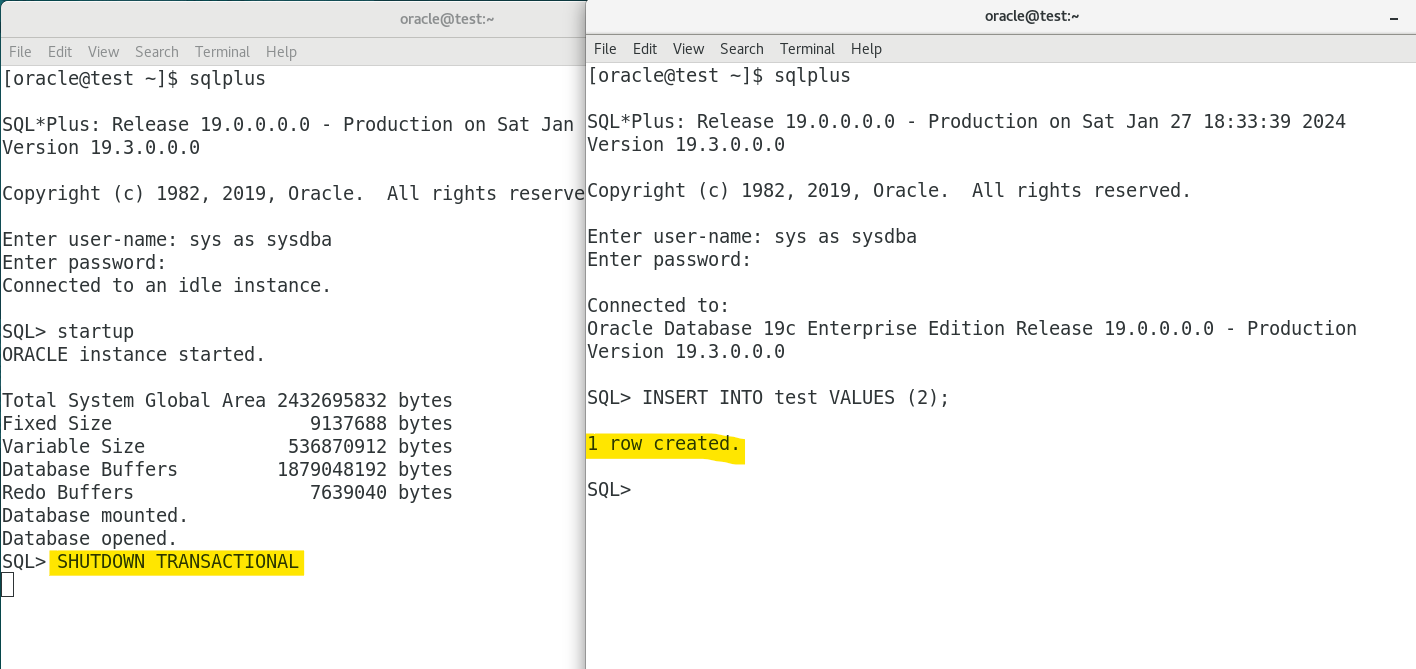Click 'Enter user-name: sys as sysdba' in right terminal
The image size is (1416, 669).
(752, 237)
